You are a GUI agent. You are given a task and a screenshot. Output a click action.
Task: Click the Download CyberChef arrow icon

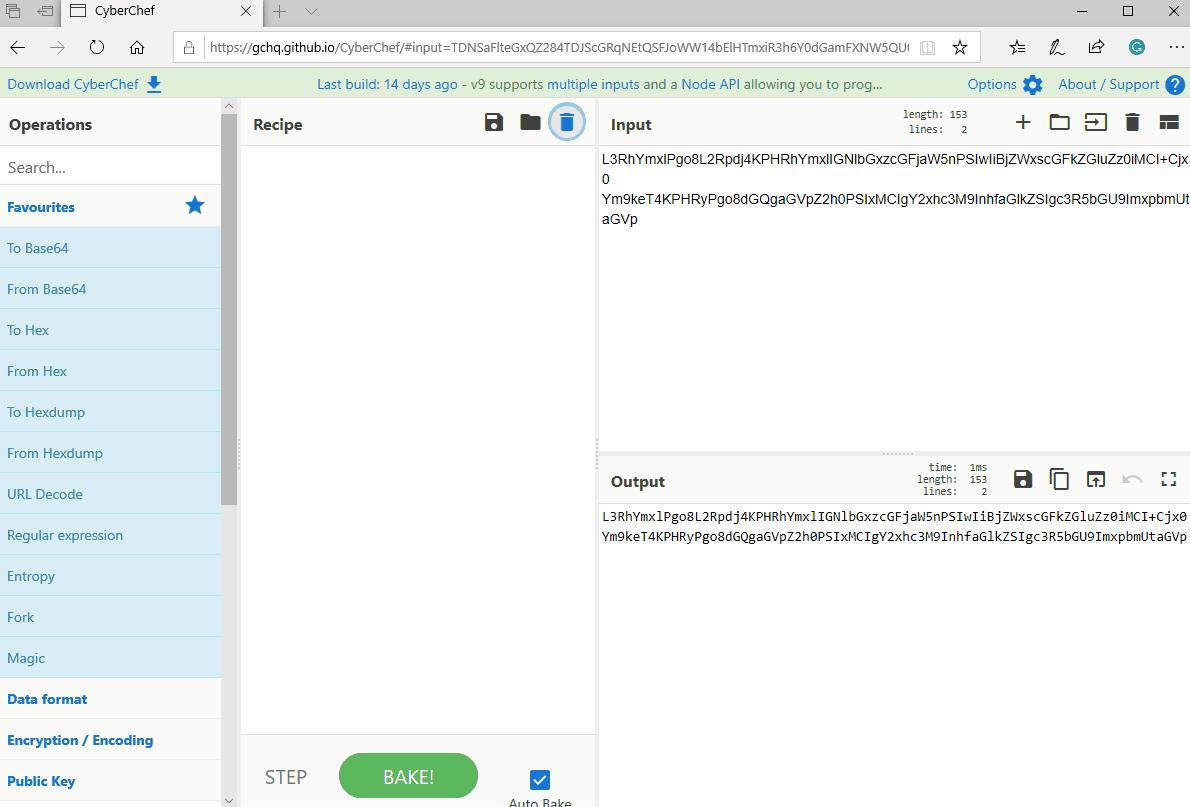pyautogui.click(x=154, y=84)
